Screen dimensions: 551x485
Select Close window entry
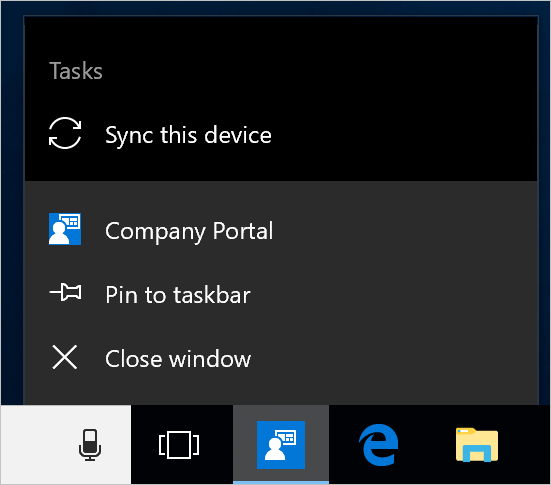281,358
